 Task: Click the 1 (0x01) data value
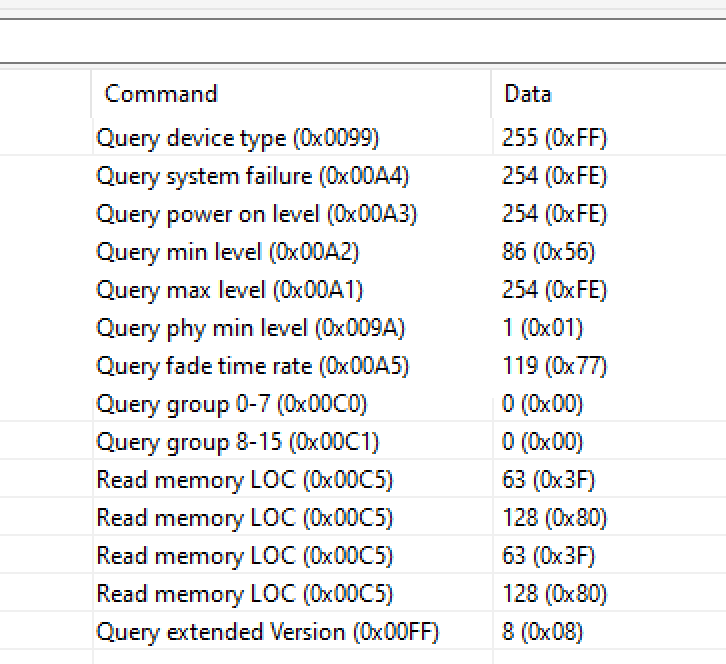point(543,328)
